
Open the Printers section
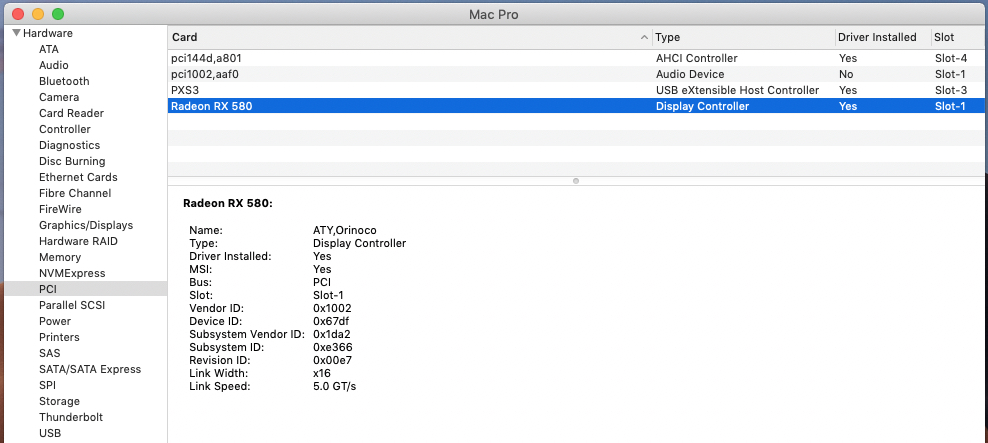click(59, 337)
